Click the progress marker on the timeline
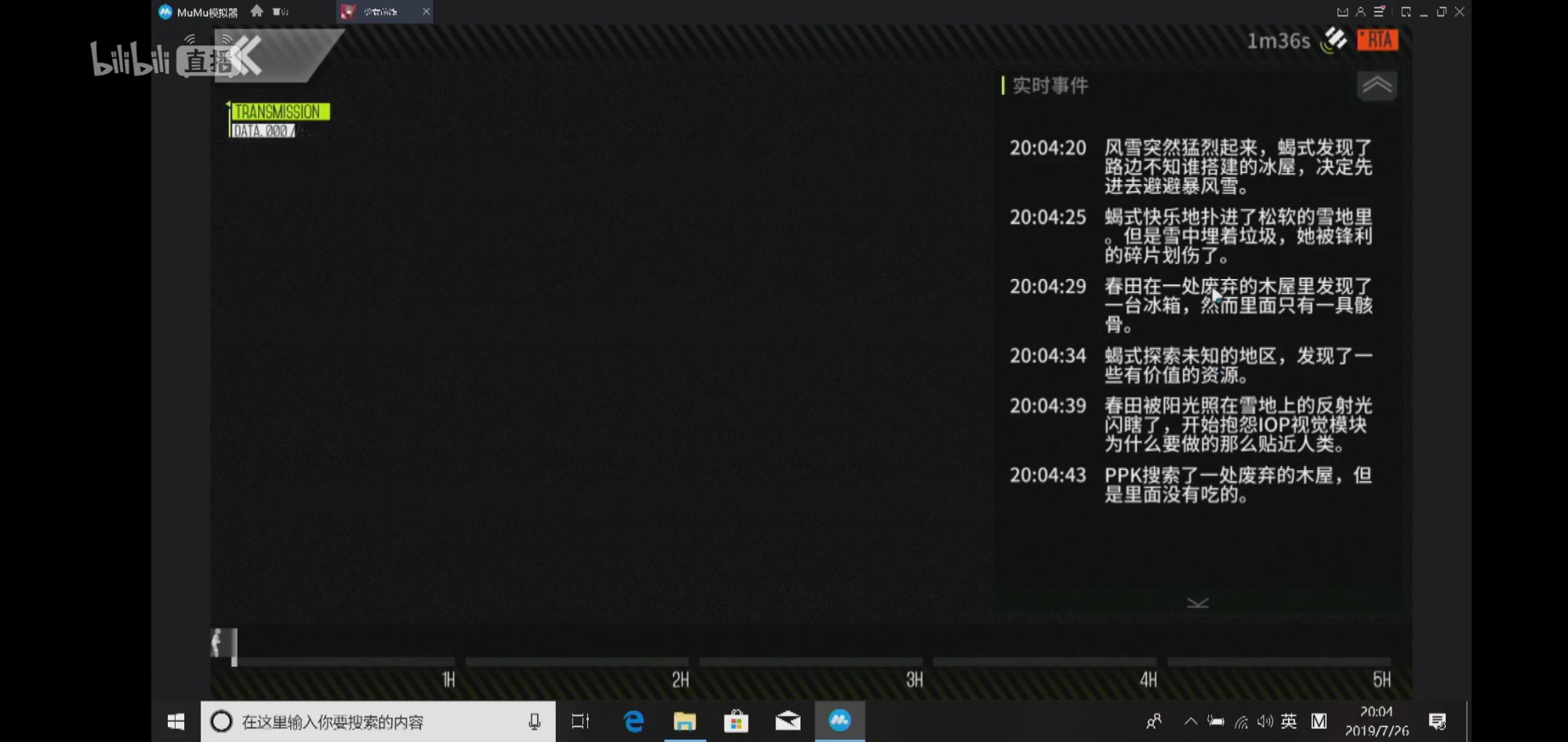 coord(224,647)
